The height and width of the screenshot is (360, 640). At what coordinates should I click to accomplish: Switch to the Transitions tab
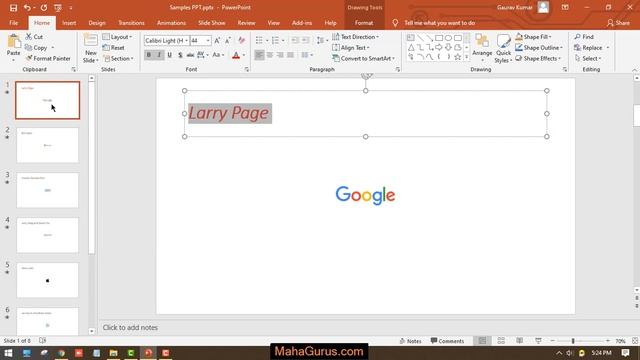pyautogui.click(x=131, y=23)
